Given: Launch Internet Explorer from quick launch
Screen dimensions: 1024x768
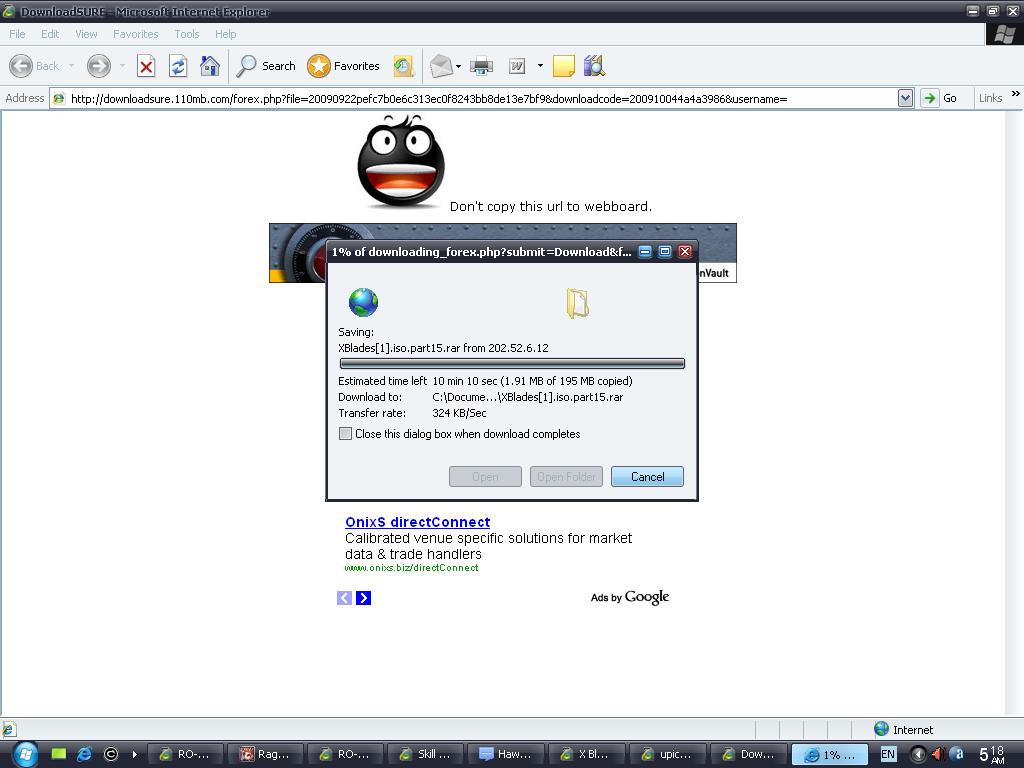Looking at the screenshot, I should tap(85, 754).
